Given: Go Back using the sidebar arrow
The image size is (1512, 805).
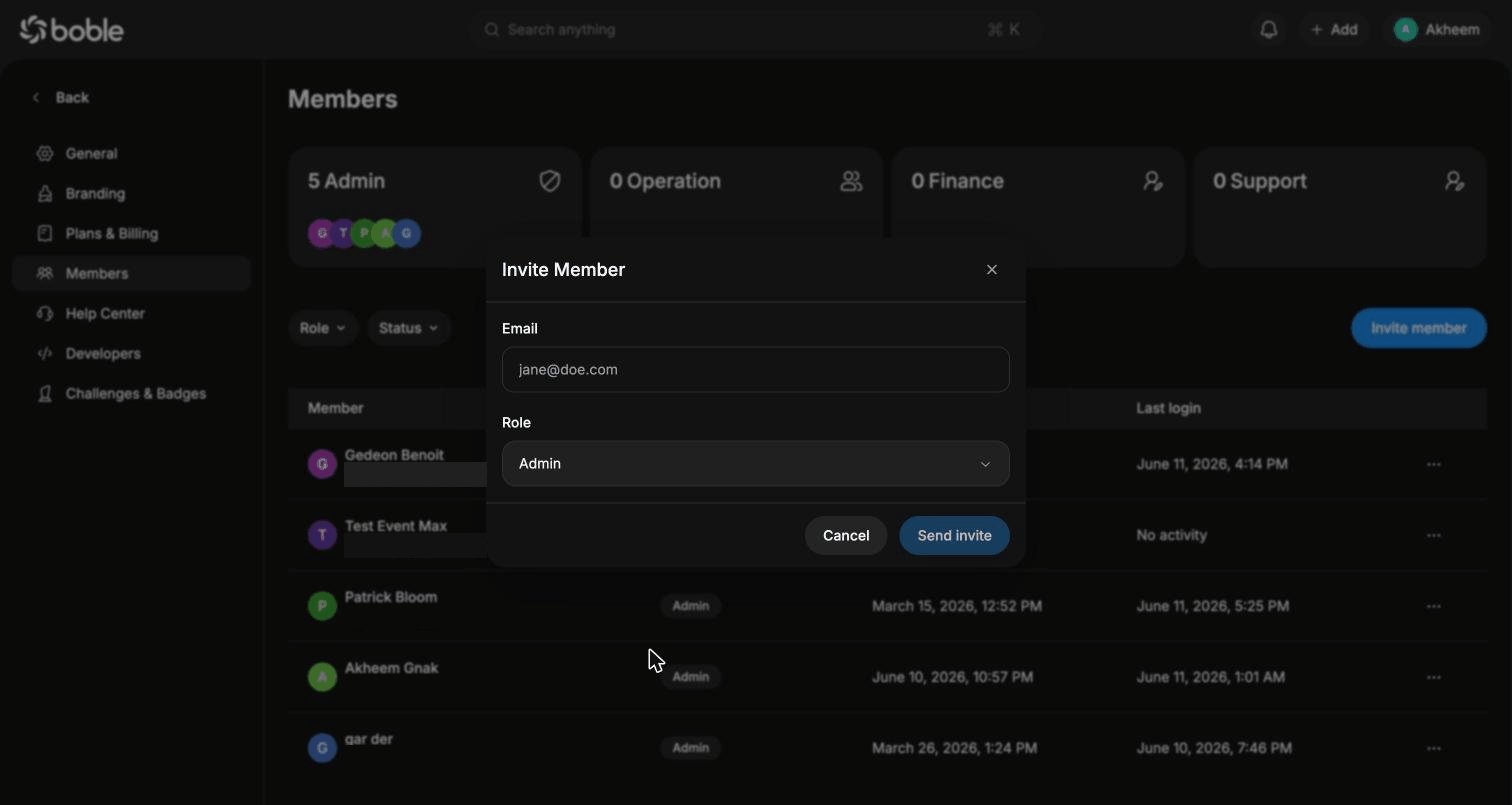Looking at the screenshot, I should [x=37, y=97].
